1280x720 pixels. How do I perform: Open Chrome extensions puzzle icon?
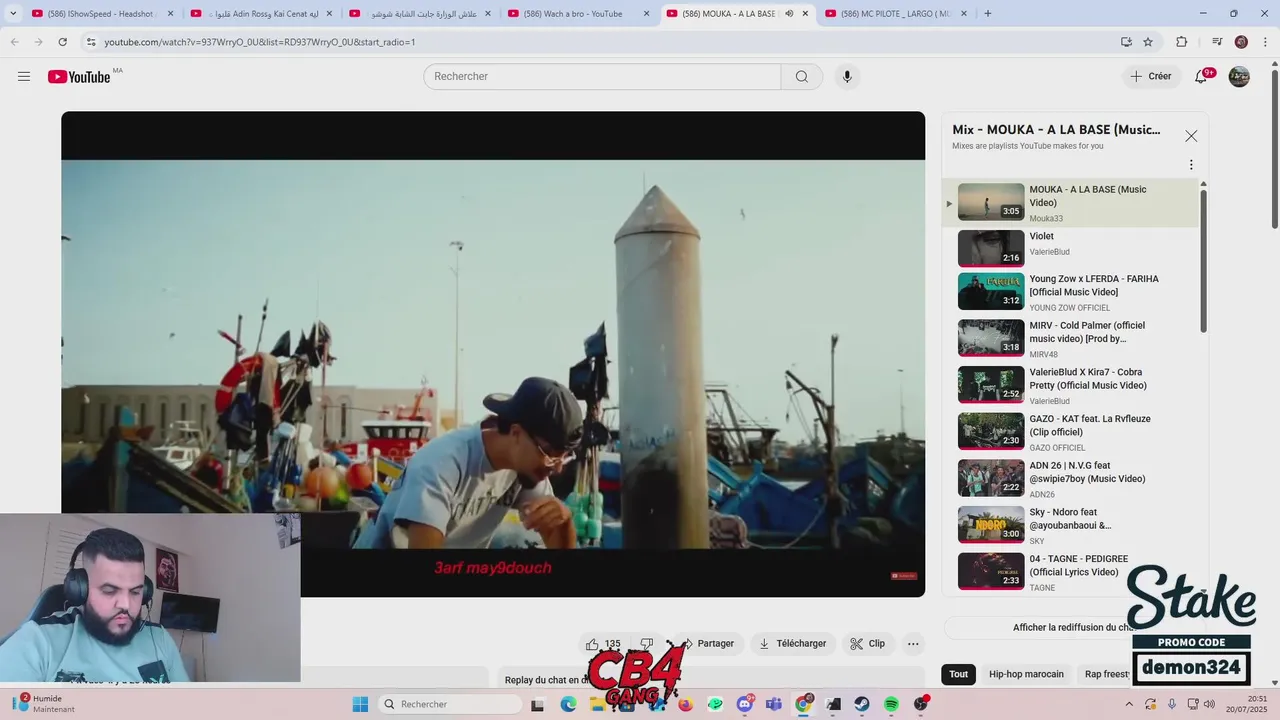1182,42
